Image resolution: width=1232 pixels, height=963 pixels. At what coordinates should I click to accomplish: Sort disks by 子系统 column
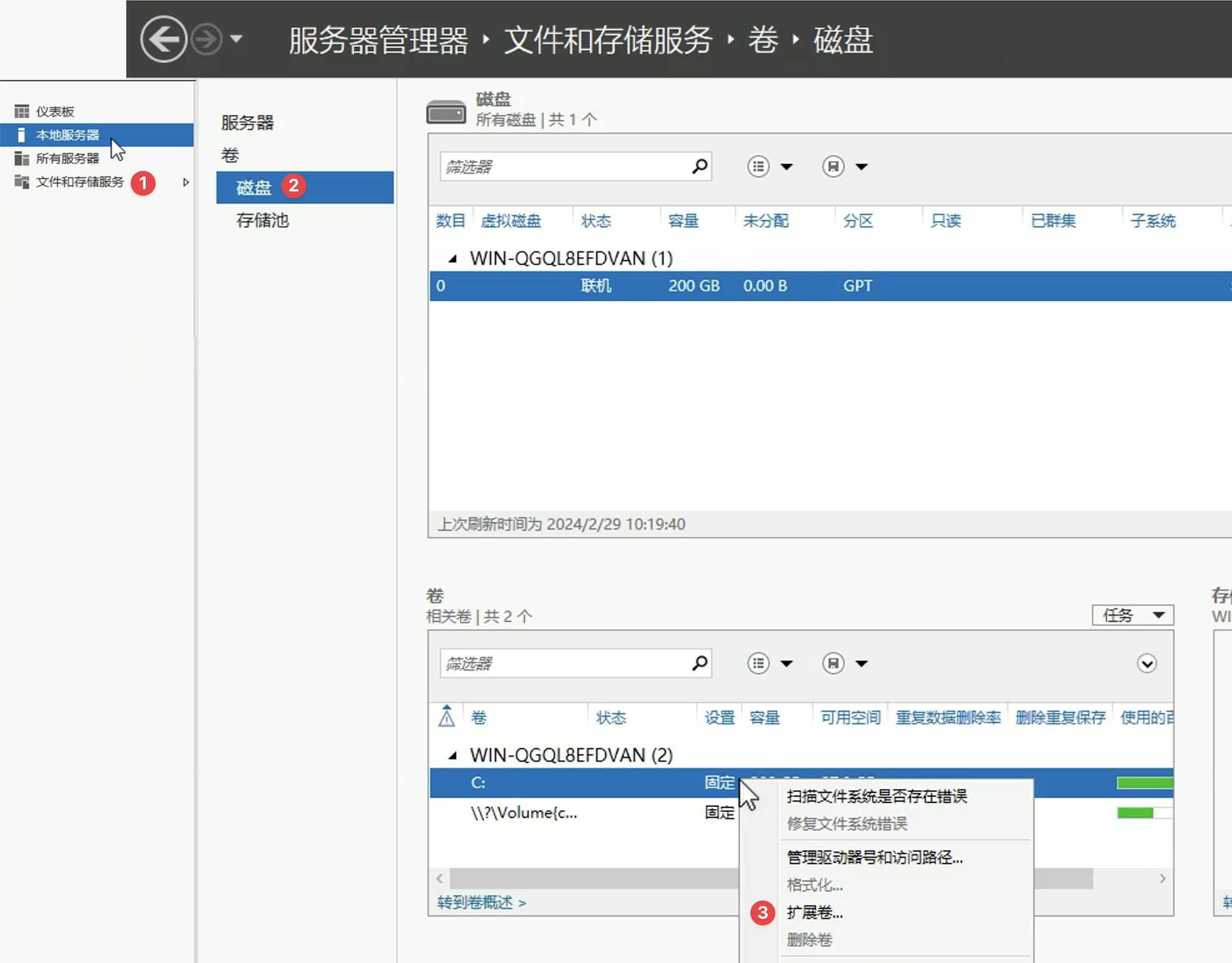click(x=1153, y=220)
